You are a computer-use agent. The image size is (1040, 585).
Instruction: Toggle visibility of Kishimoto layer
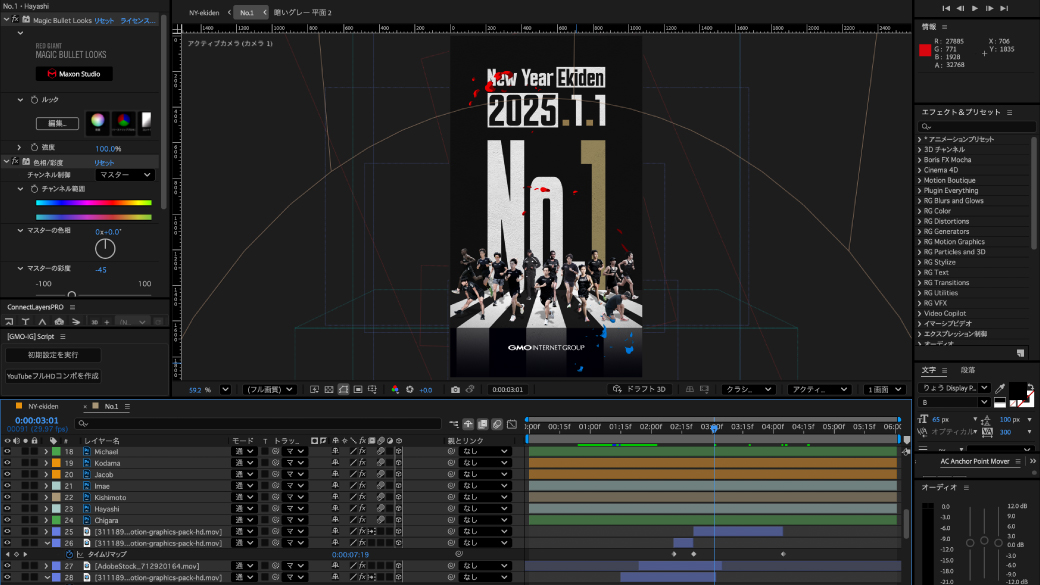pyautogui.click(x=7, y=497)
